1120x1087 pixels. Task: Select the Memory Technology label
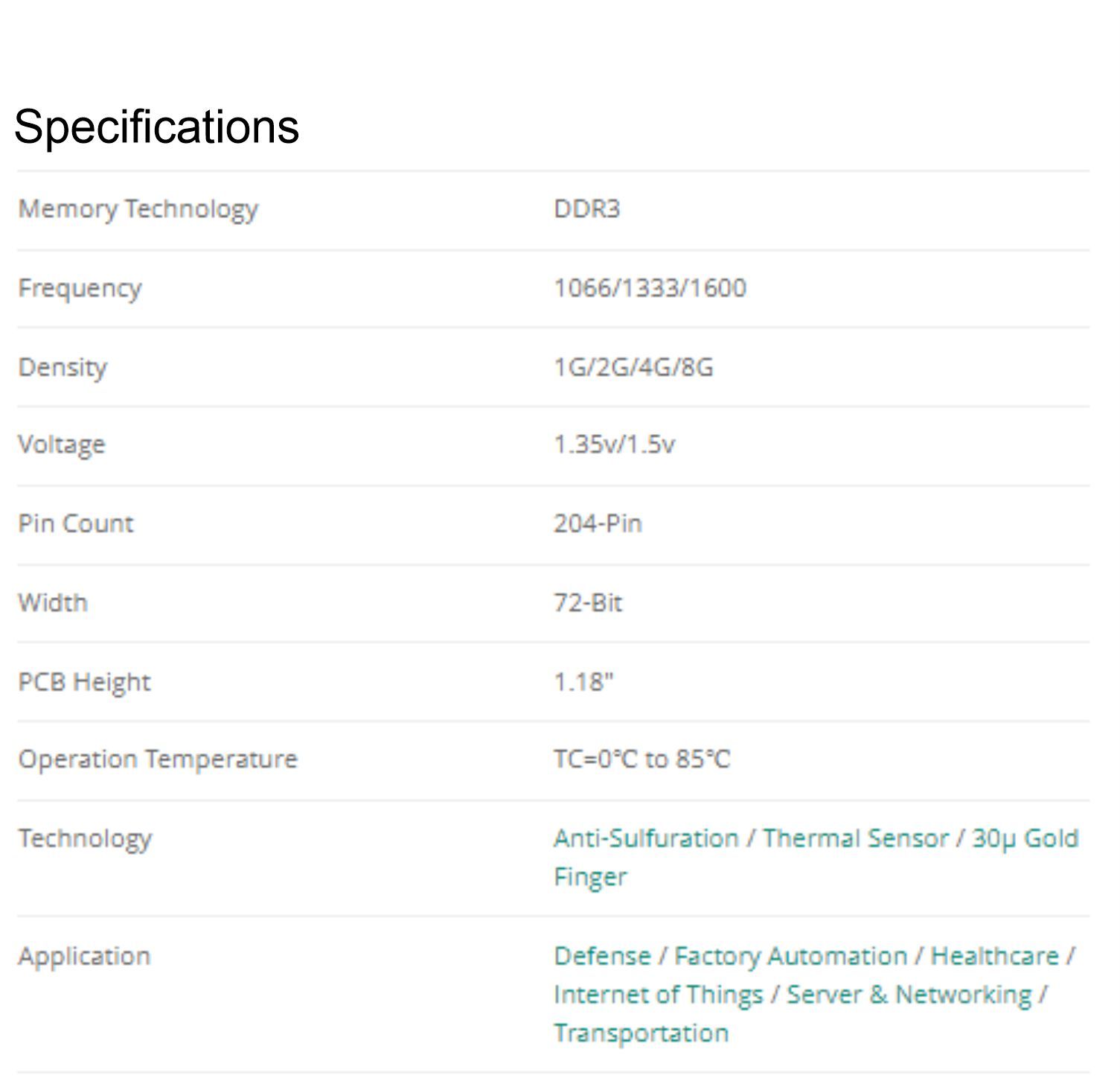(138, 209)
